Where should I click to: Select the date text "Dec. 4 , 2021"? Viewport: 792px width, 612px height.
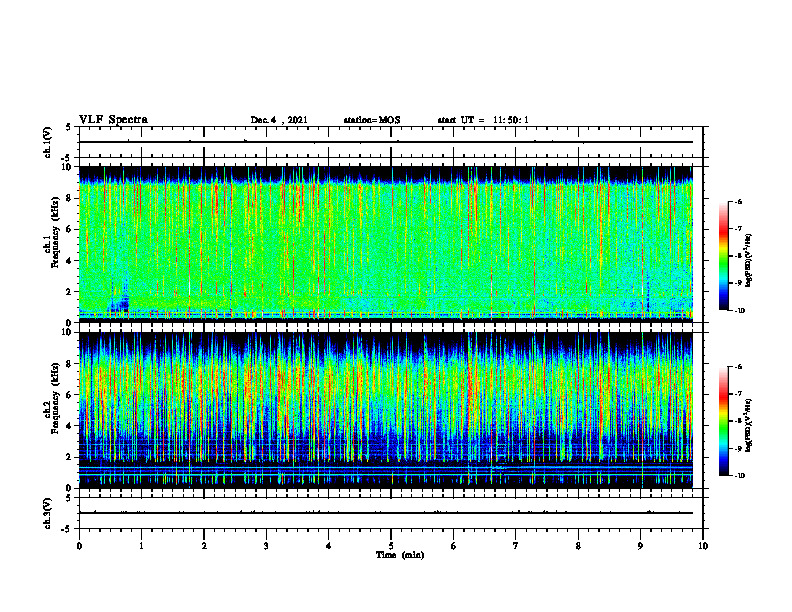click(x=279, y=120)
